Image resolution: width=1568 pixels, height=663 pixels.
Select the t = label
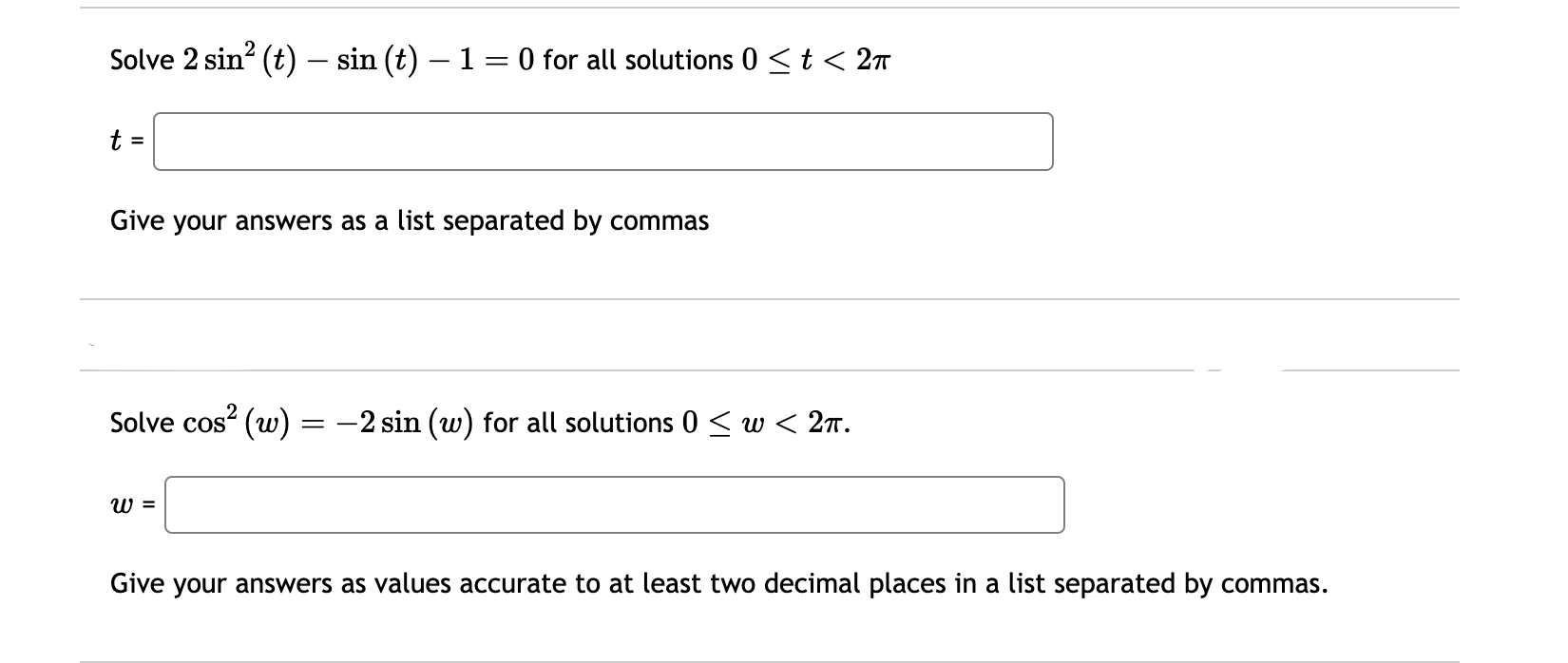pyautogui.click(x=124, y=141)
